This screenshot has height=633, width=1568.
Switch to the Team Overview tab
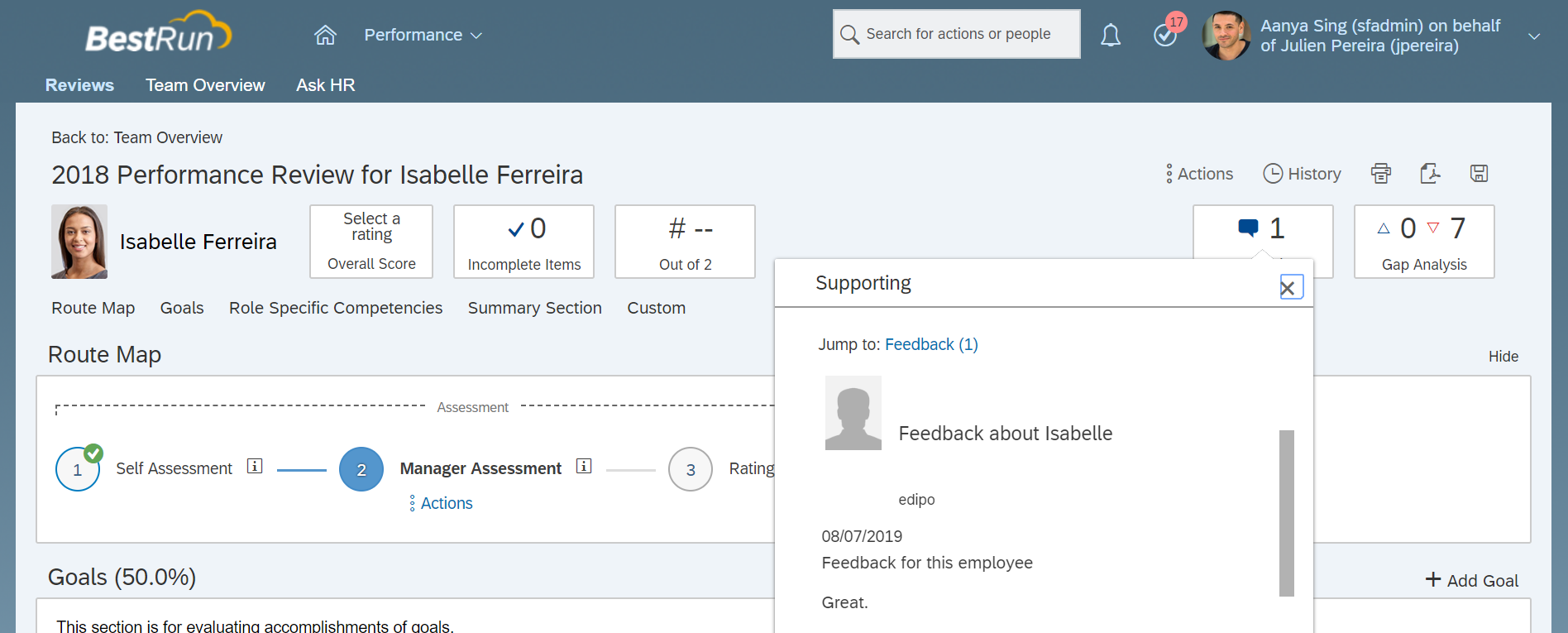tap(205, 85)
